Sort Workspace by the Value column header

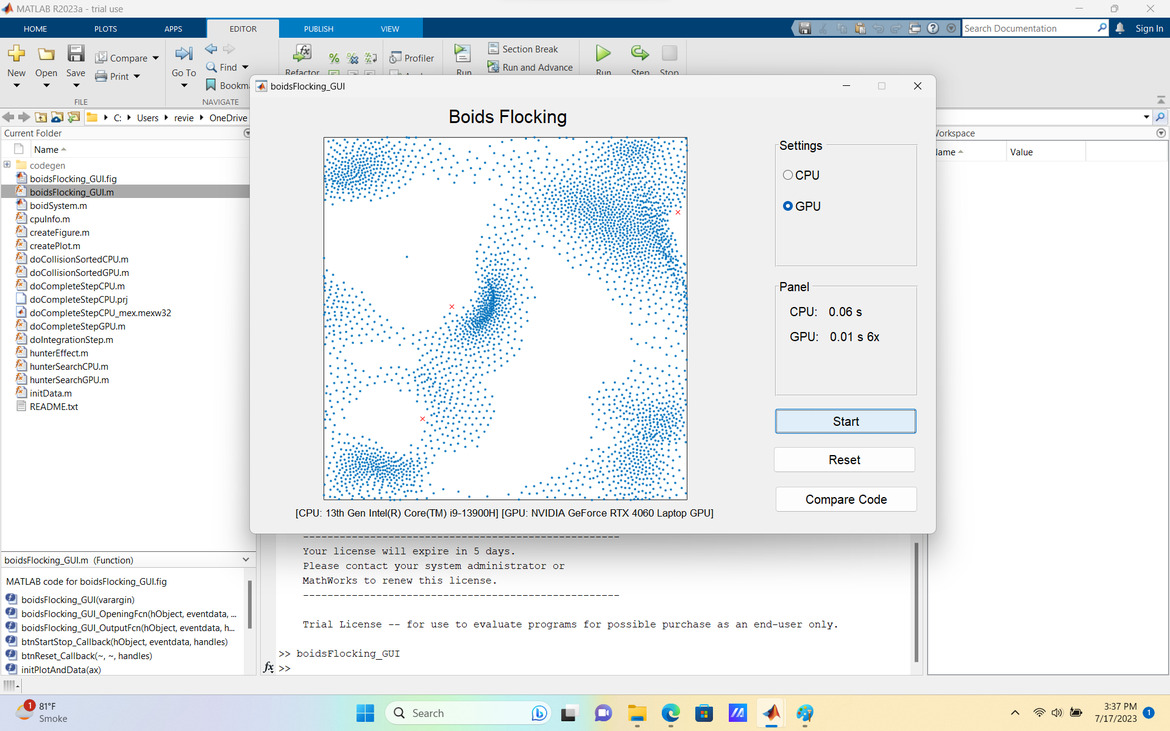1045,152
